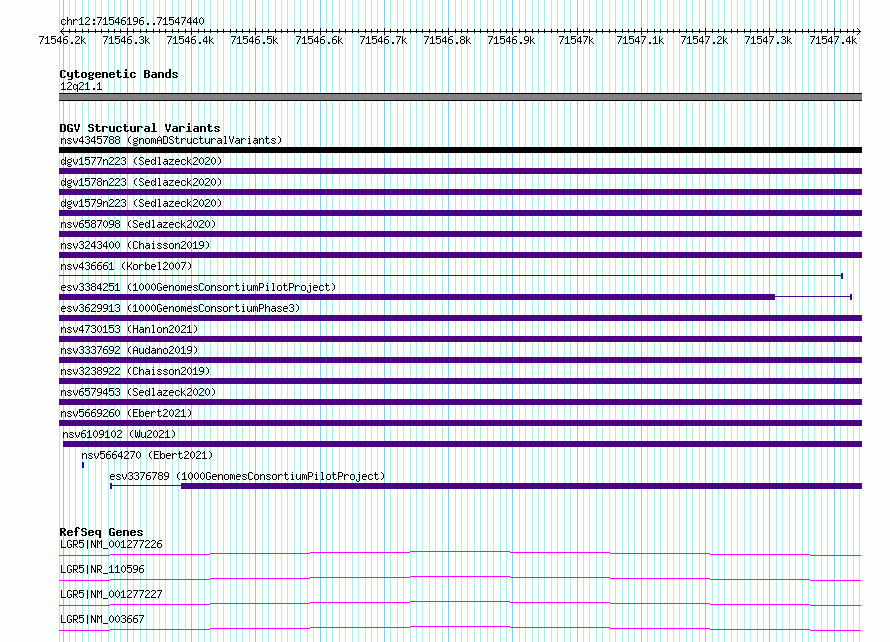
Task: Open the nsv436661 Korbel2007 variant
Action: point(126,266)
